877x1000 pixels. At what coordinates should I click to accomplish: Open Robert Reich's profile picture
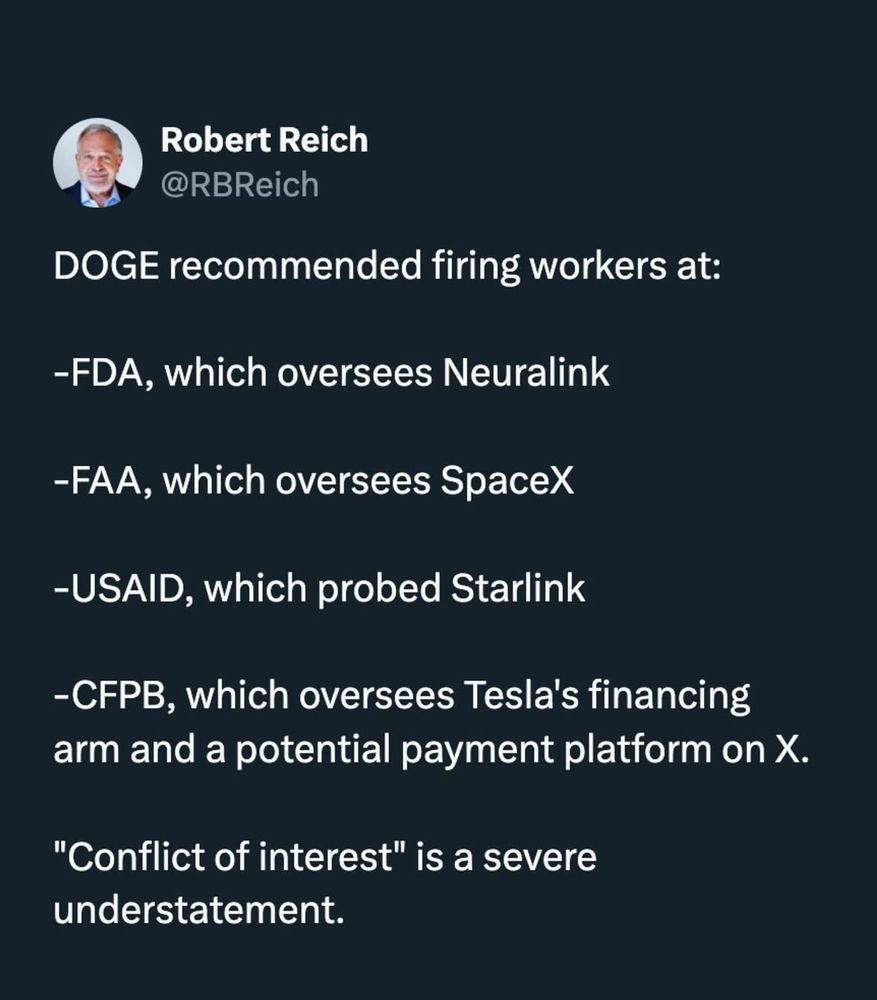98,163
